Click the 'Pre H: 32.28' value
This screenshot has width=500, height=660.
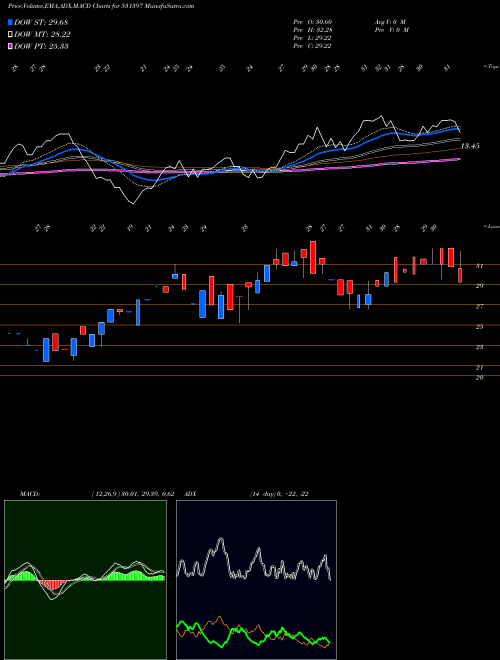click(313, 30)
